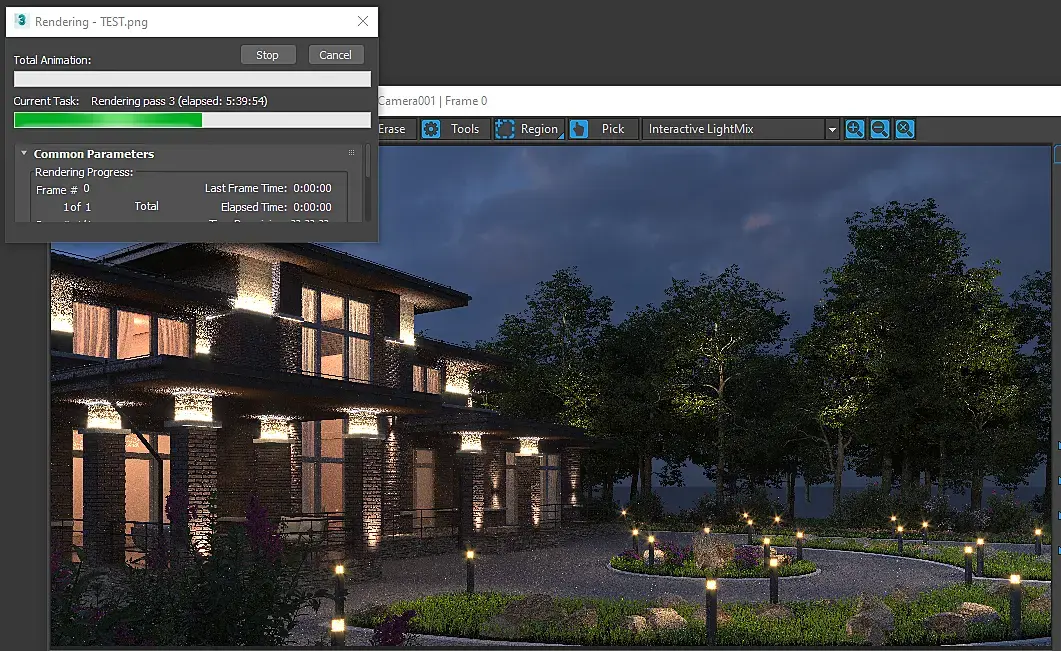The height and width of the screenshot is (651, 1061).
Task: Click the Stop button in the Rendering dialog
Action: [268, 55]
